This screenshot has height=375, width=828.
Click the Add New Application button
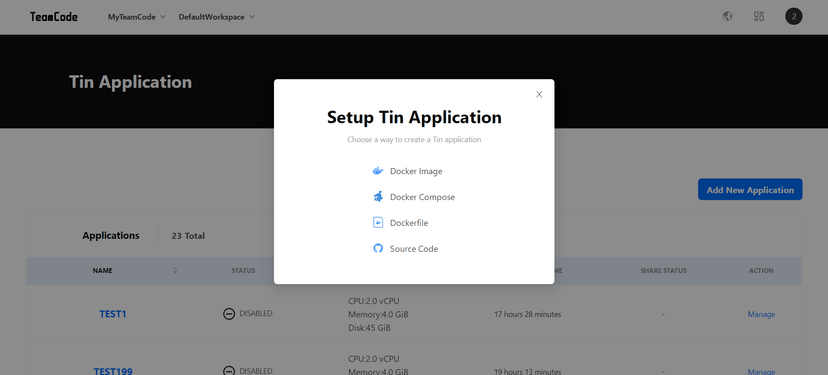click(x=750, y=190)
